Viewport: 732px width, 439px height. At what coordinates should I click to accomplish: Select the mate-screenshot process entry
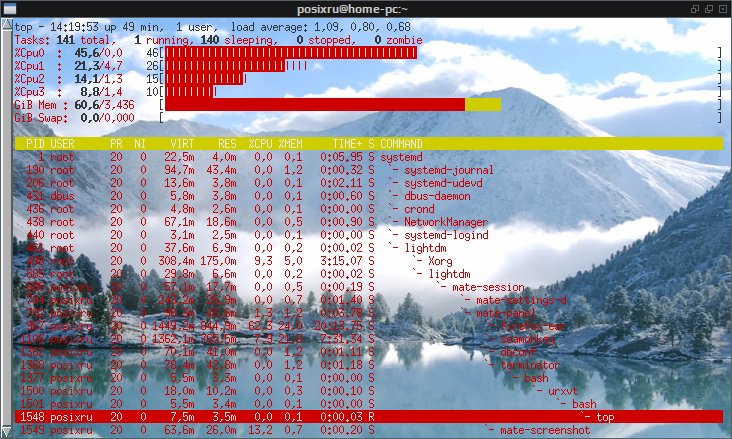tap(545, 430)
